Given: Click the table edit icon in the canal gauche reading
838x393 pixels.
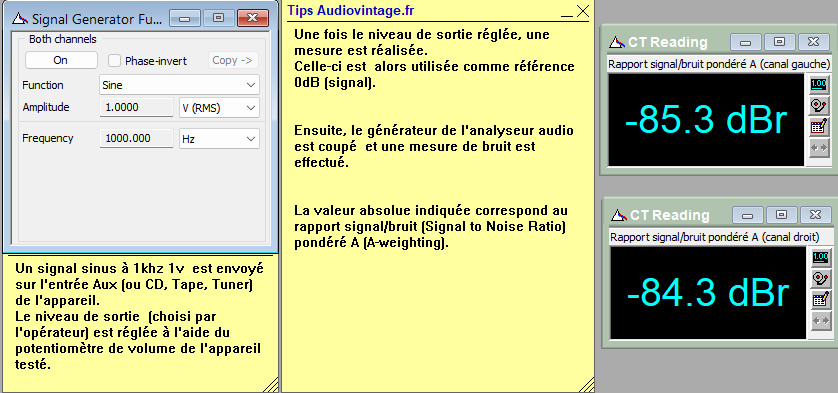Looking at the screenshot, I should click(x=818, y=126).
